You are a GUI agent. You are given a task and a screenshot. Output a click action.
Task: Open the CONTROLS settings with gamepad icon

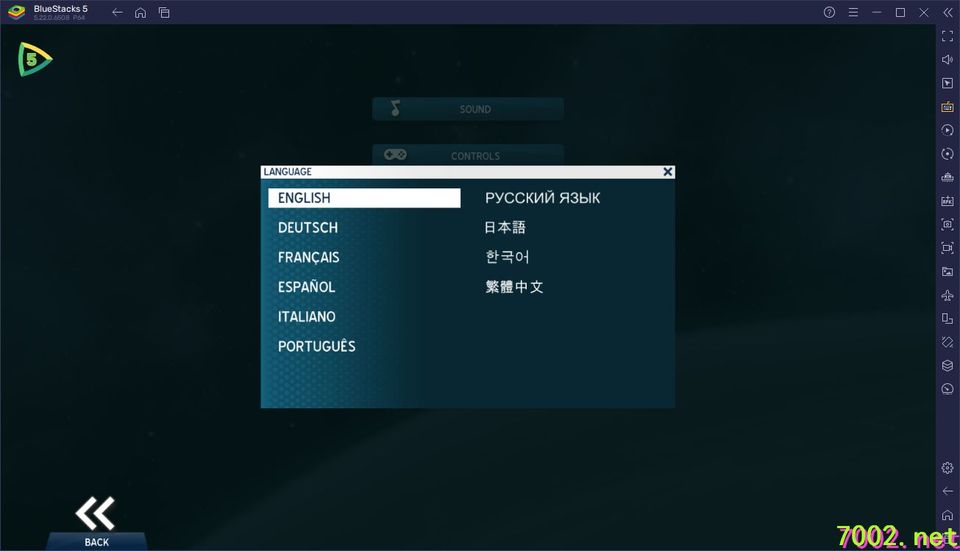(468, 155)
